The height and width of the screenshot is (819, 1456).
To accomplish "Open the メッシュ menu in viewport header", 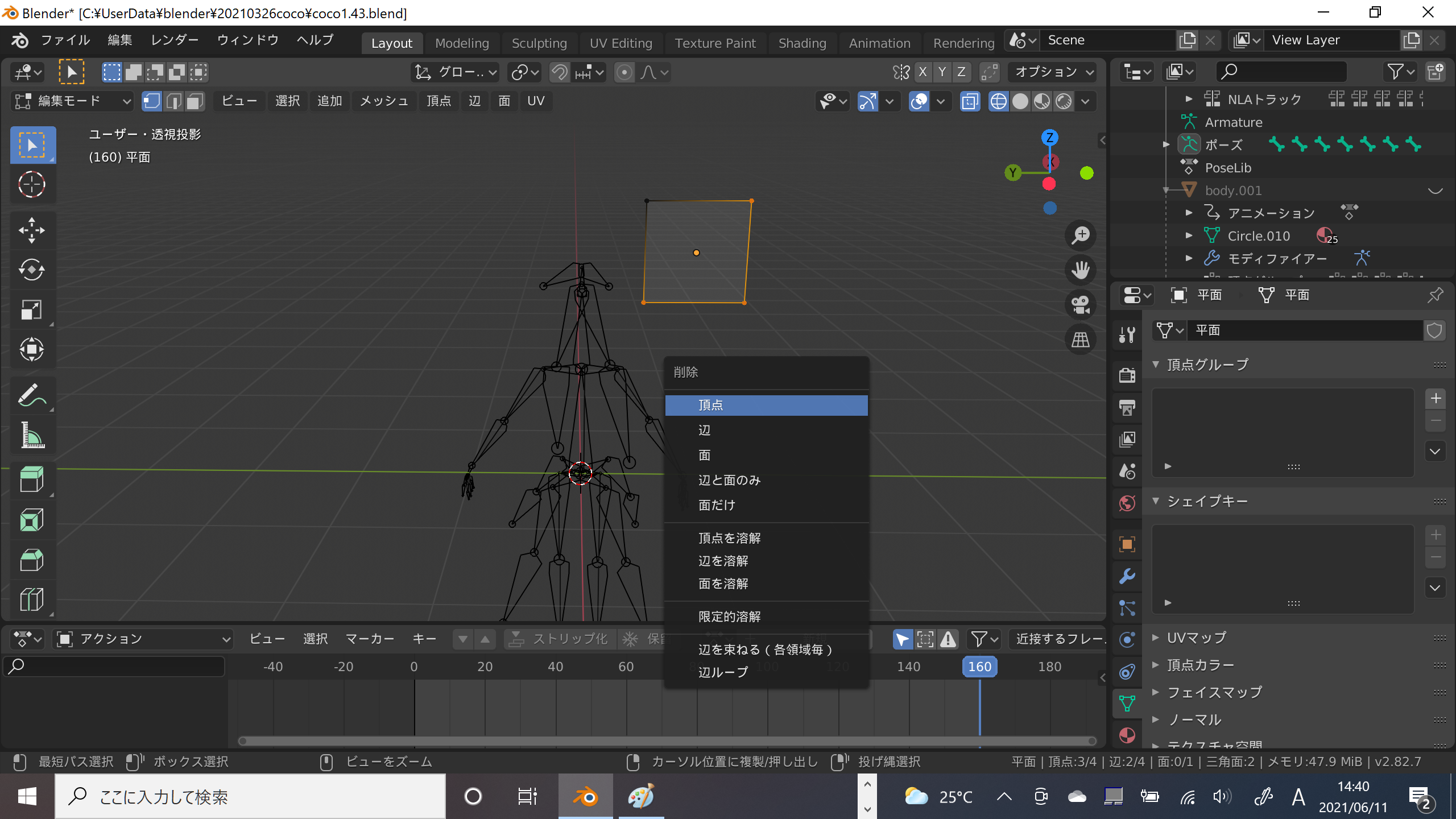I will tap(384, 101).
